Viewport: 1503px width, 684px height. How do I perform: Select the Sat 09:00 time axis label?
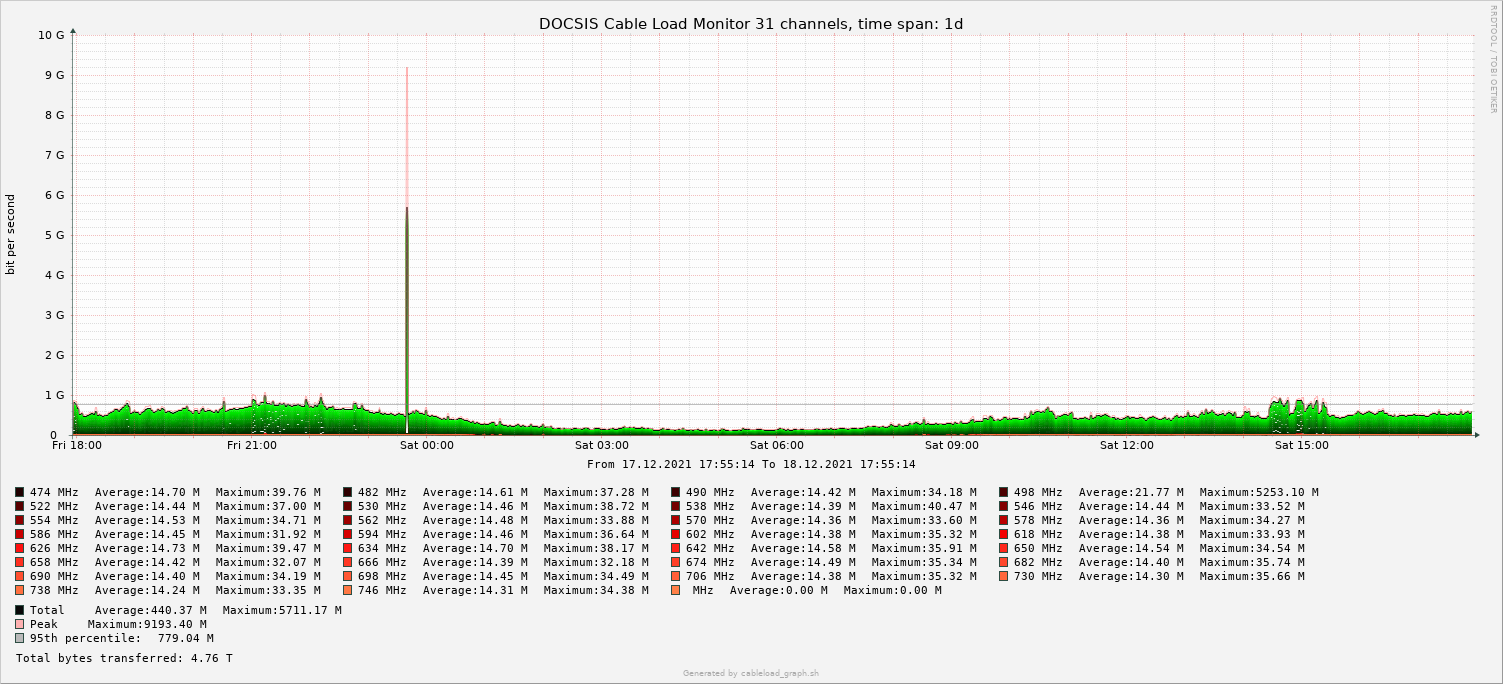(x=952, y=446)
